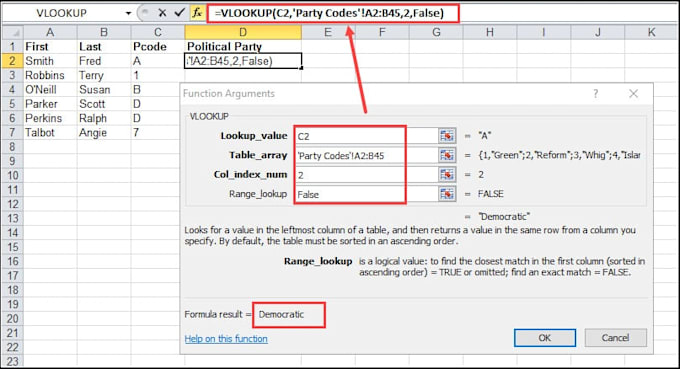Click collapse-dialog icon beside Lookup_value field
Screen dimensions: 680x369
447,136
